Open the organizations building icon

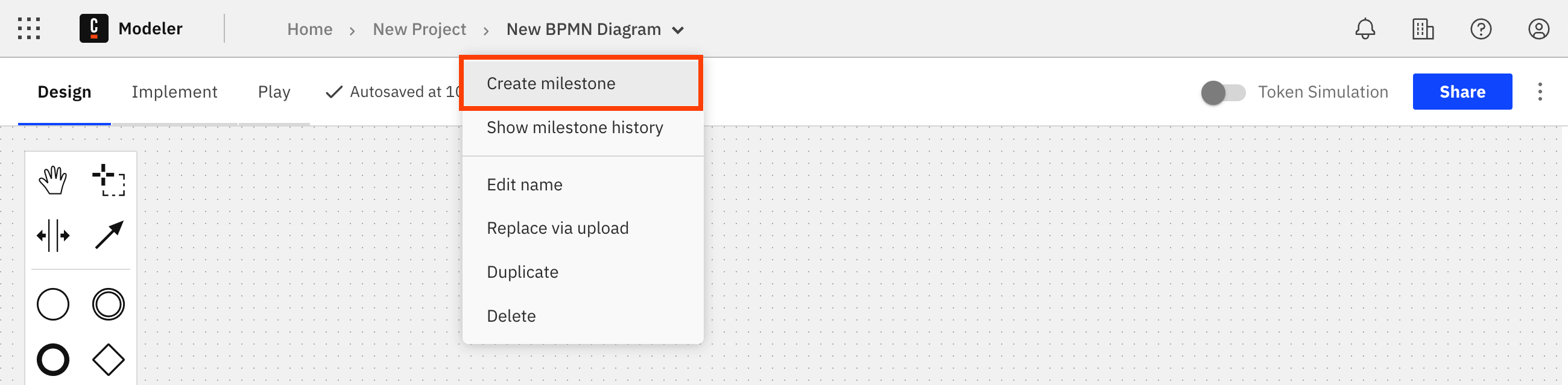(1423, 28)
